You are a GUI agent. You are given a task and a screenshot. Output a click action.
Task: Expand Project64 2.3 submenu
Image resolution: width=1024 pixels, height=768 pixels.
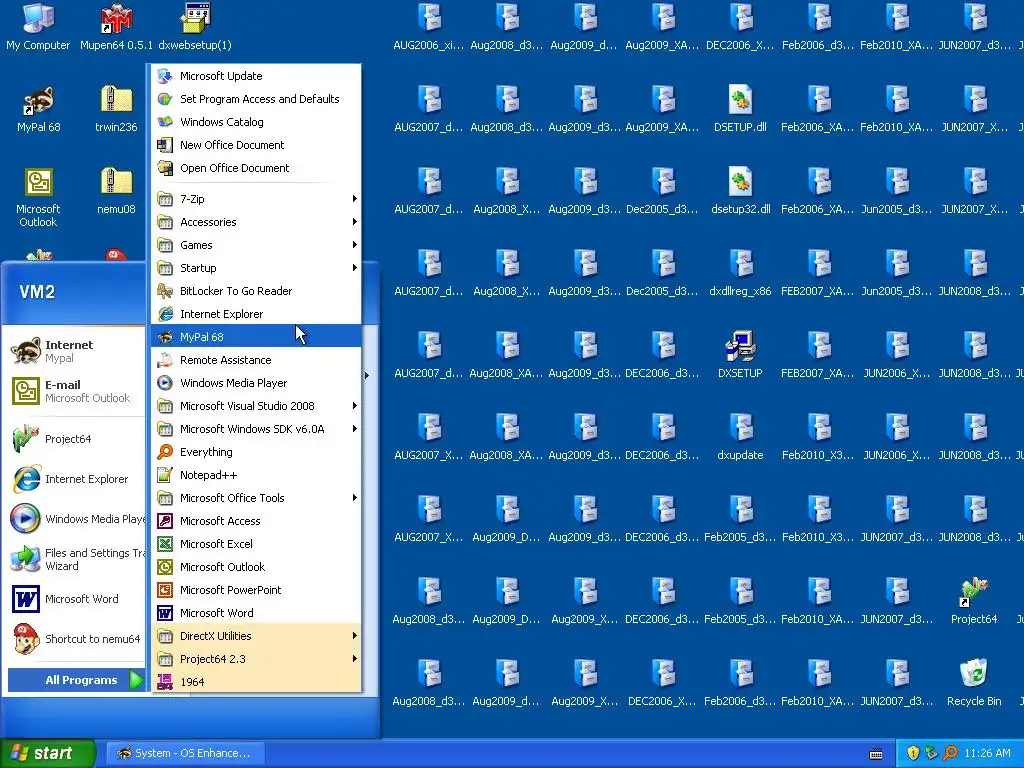[x=256, y=659]
